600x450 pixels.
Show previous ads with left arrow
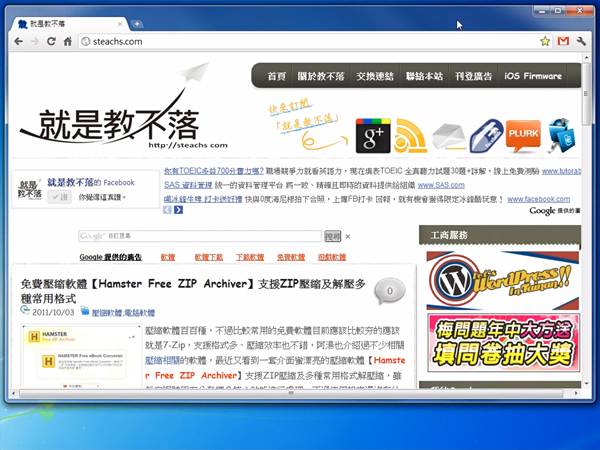point(167,210)
